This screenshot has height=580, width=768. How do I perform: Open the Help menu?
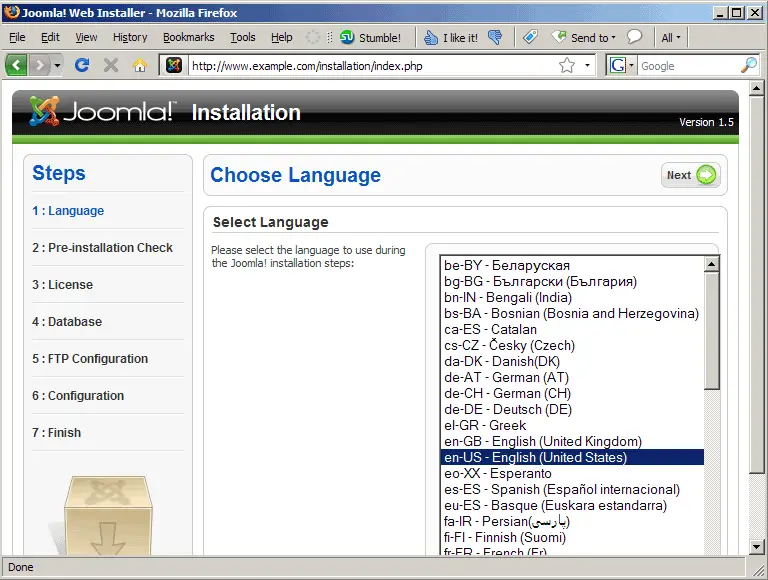[282, 37]
